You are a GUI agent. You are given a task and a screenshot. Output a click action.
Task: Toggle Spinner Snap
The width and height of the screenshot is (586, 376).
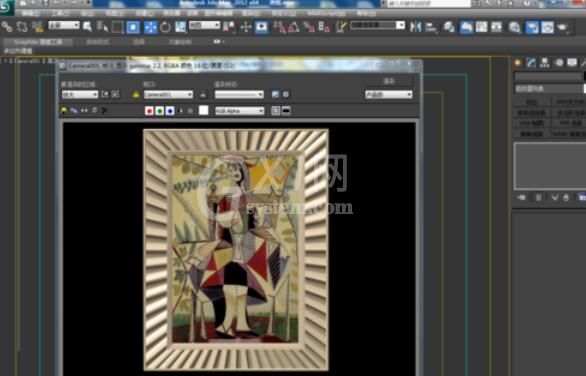[x=324, y=27]
